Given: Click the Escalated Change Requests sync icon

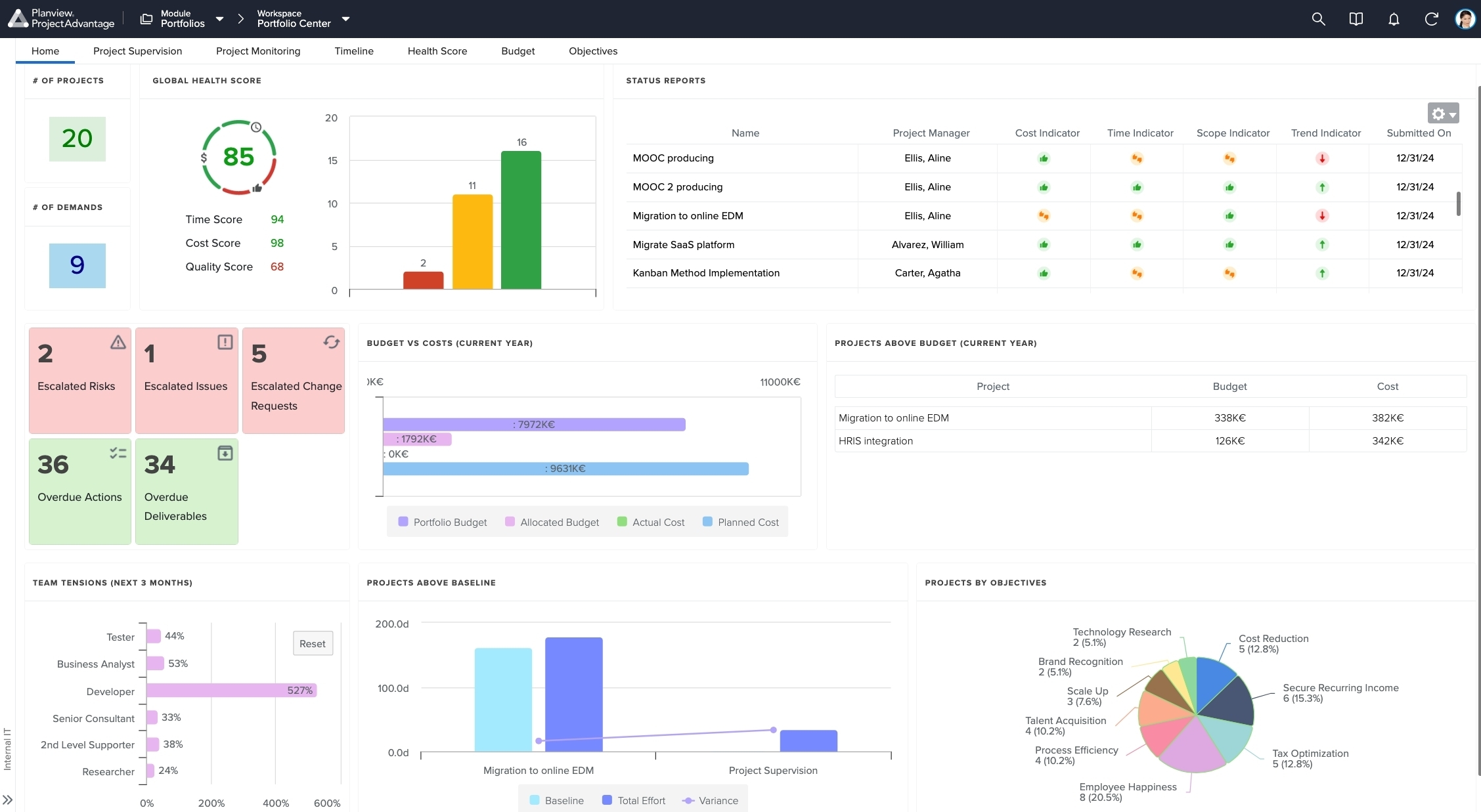Looking at the screenshot, I should [x=331, y=342].
